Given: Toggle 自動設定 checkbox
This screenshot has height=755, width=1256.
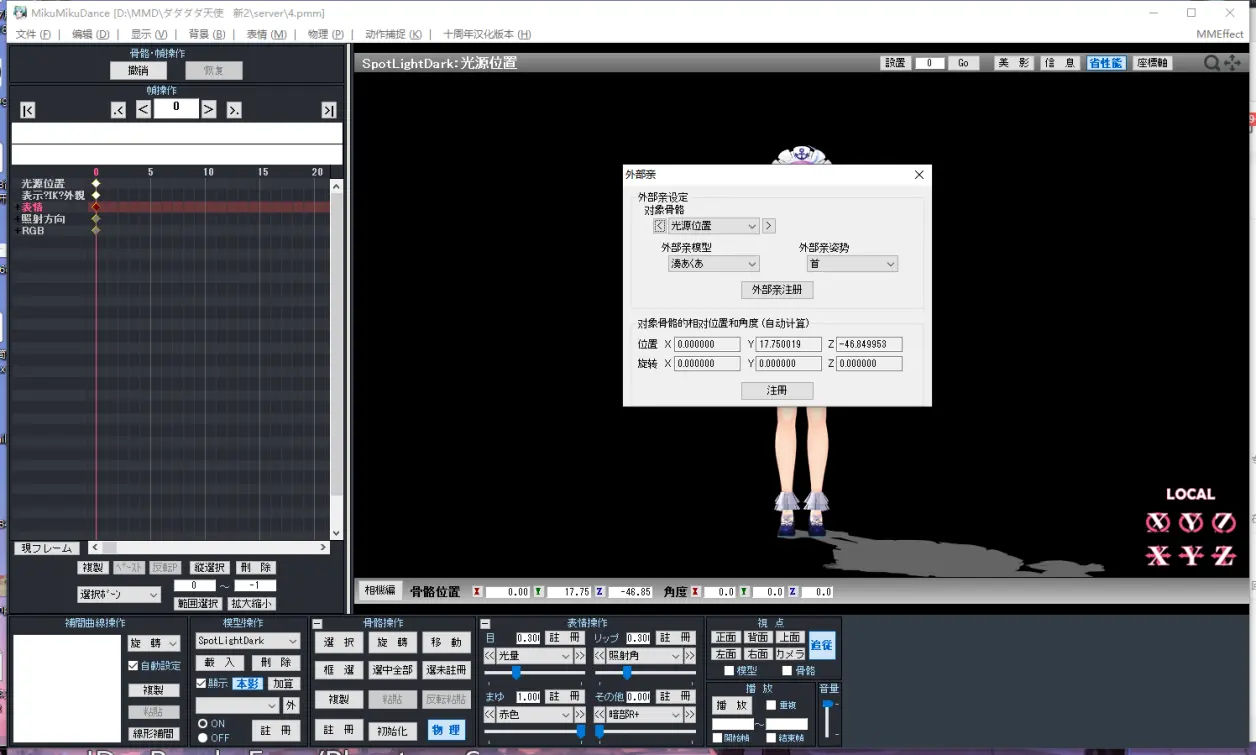Looking at the screenshot, I should tap(133, 666).
